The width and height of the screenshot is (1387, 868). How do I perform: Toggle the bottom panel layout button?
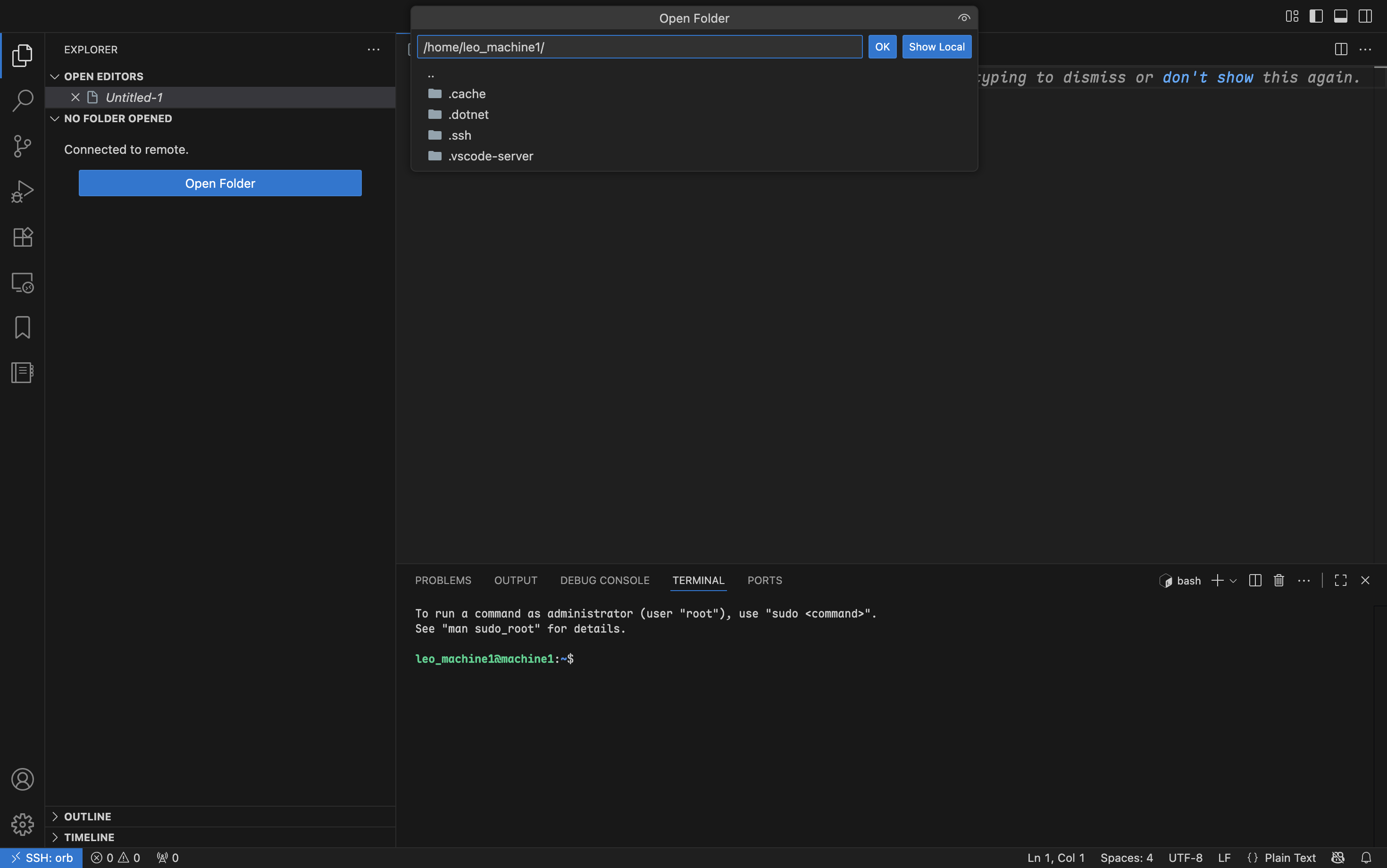point(1340,16)
